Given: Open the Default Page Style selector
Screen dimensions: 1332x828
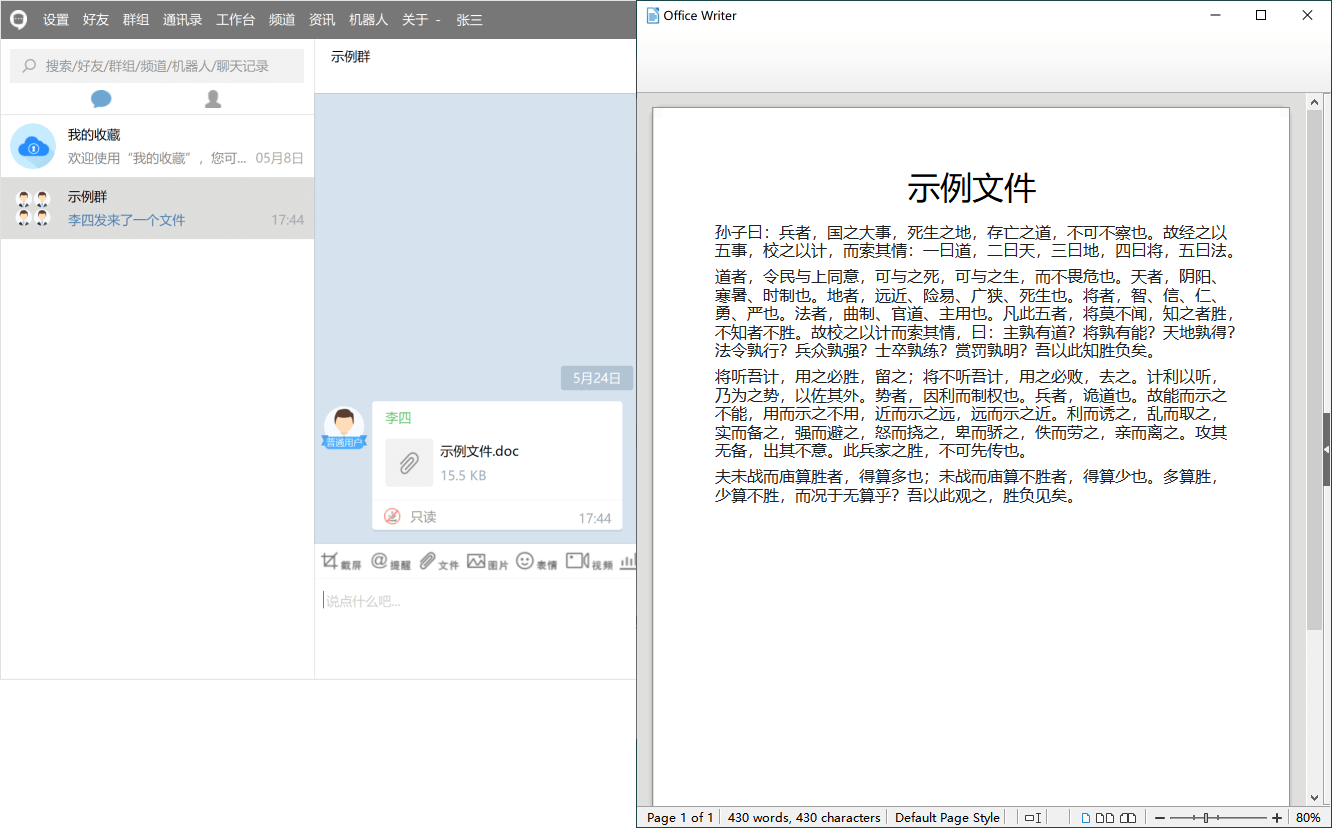Looking at the screenshot, I should (x=944, y=817).
